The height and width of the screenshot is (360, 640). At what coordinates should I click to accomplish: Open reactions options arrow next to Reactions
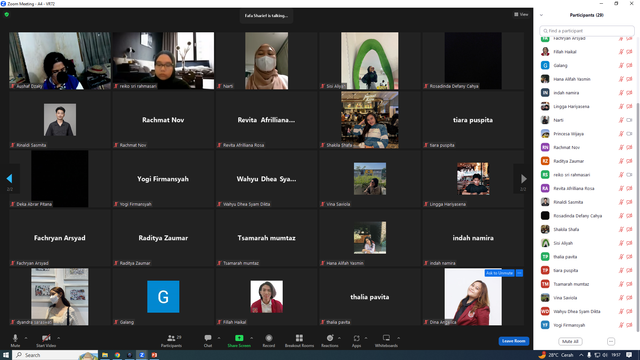click(x=339, y=338)
